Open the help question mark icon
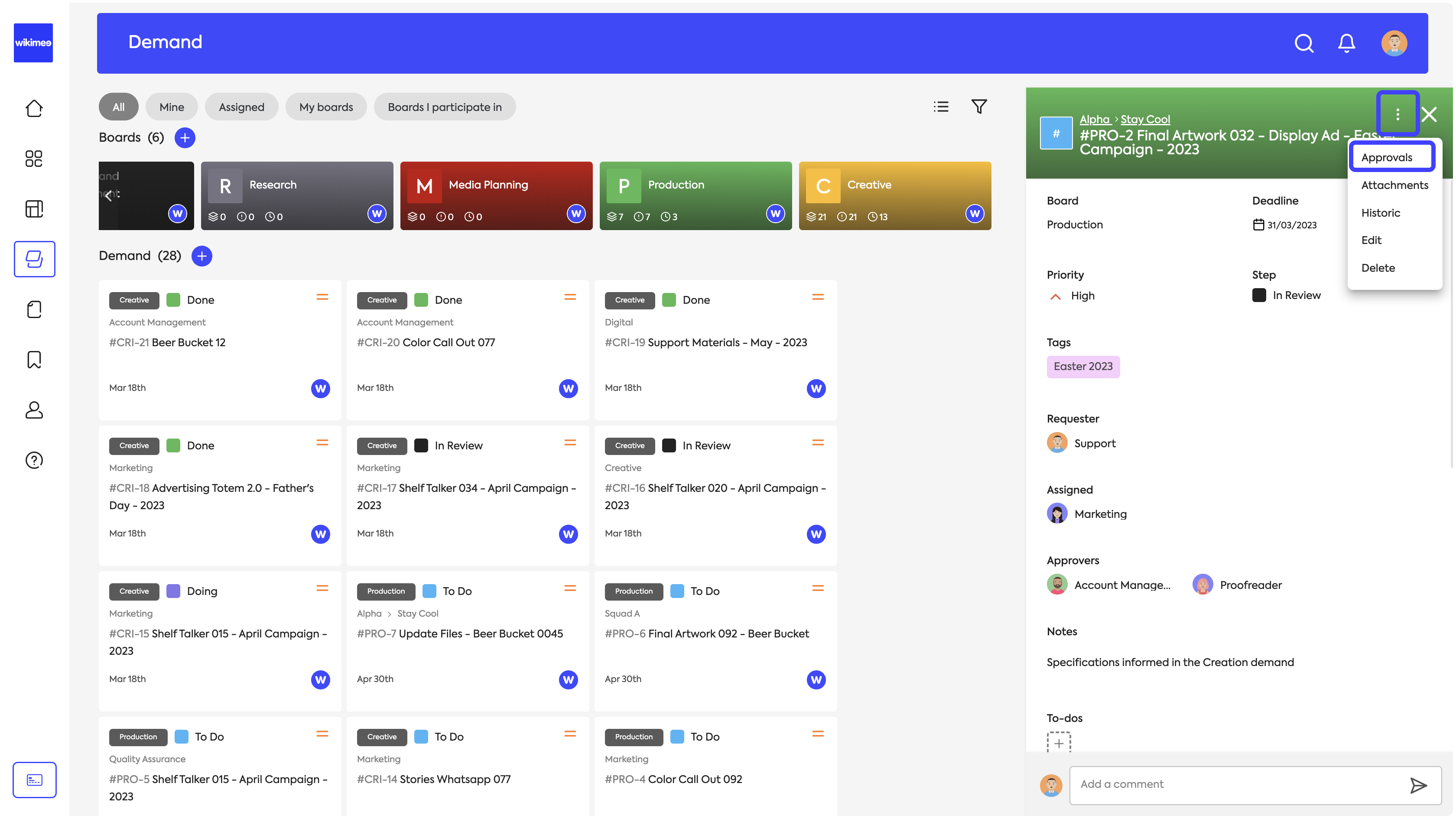The image size is (1456, 819). pyautogui.click(x=34, y=460)
